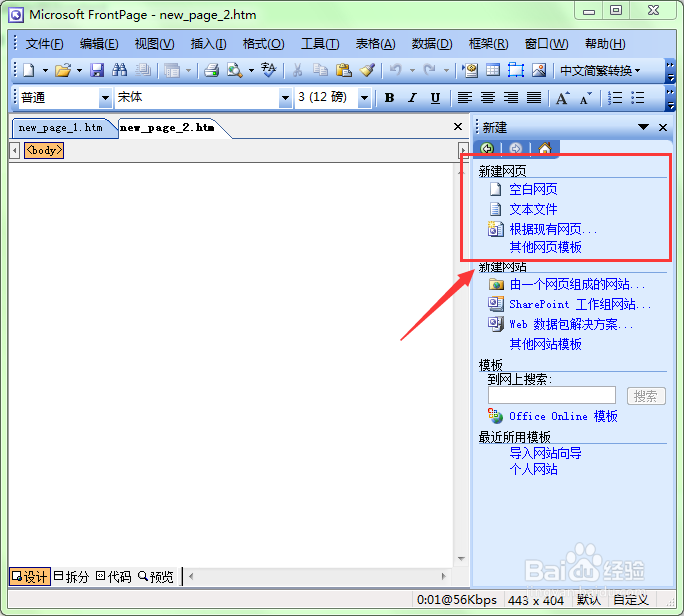Save the page with floppy icon
Viewport: 684px width, 616px height.
point(97,70)
